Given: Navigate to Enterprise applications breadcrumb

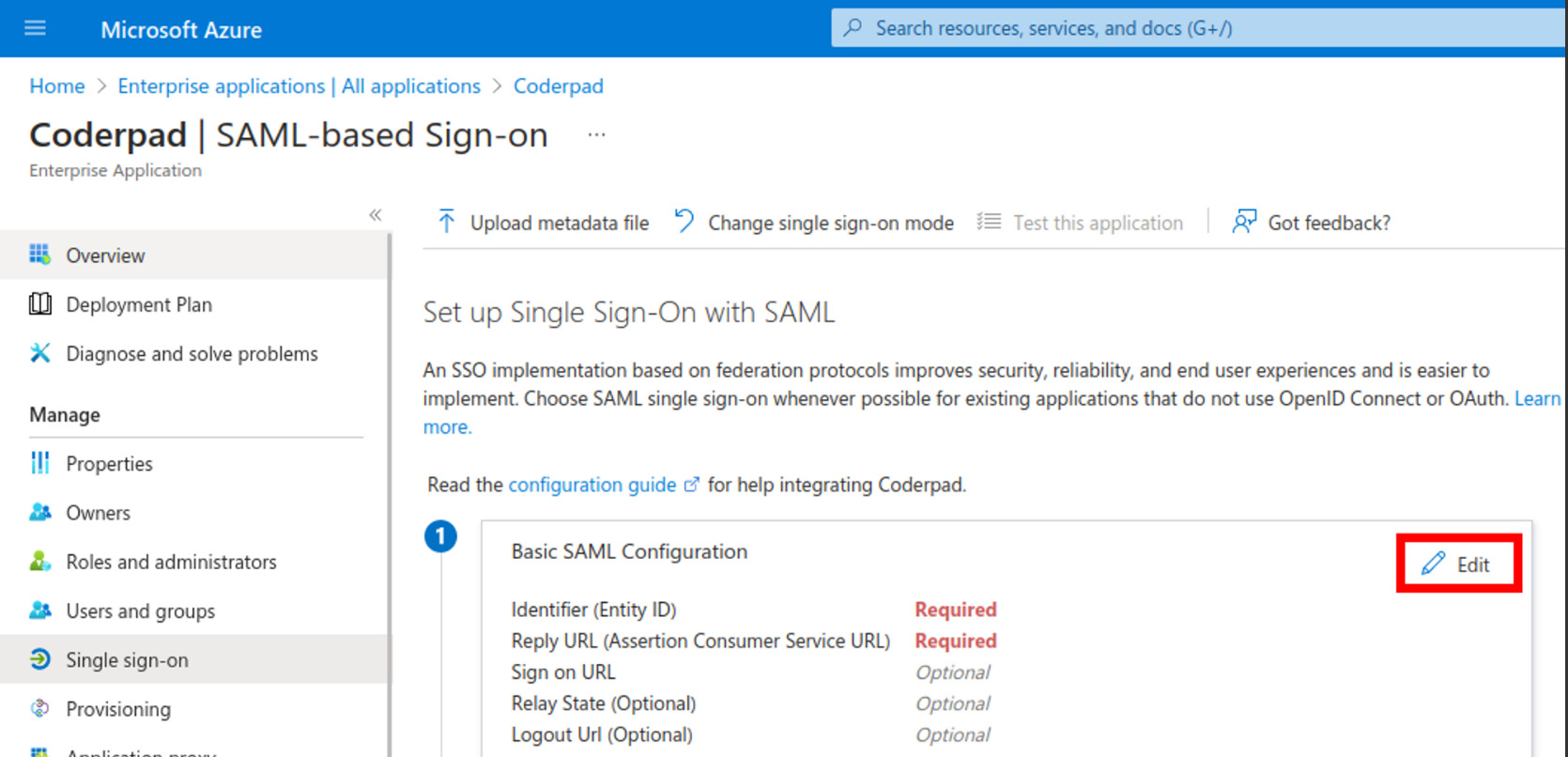Looking at the screenshot, I should coord(299,86).
